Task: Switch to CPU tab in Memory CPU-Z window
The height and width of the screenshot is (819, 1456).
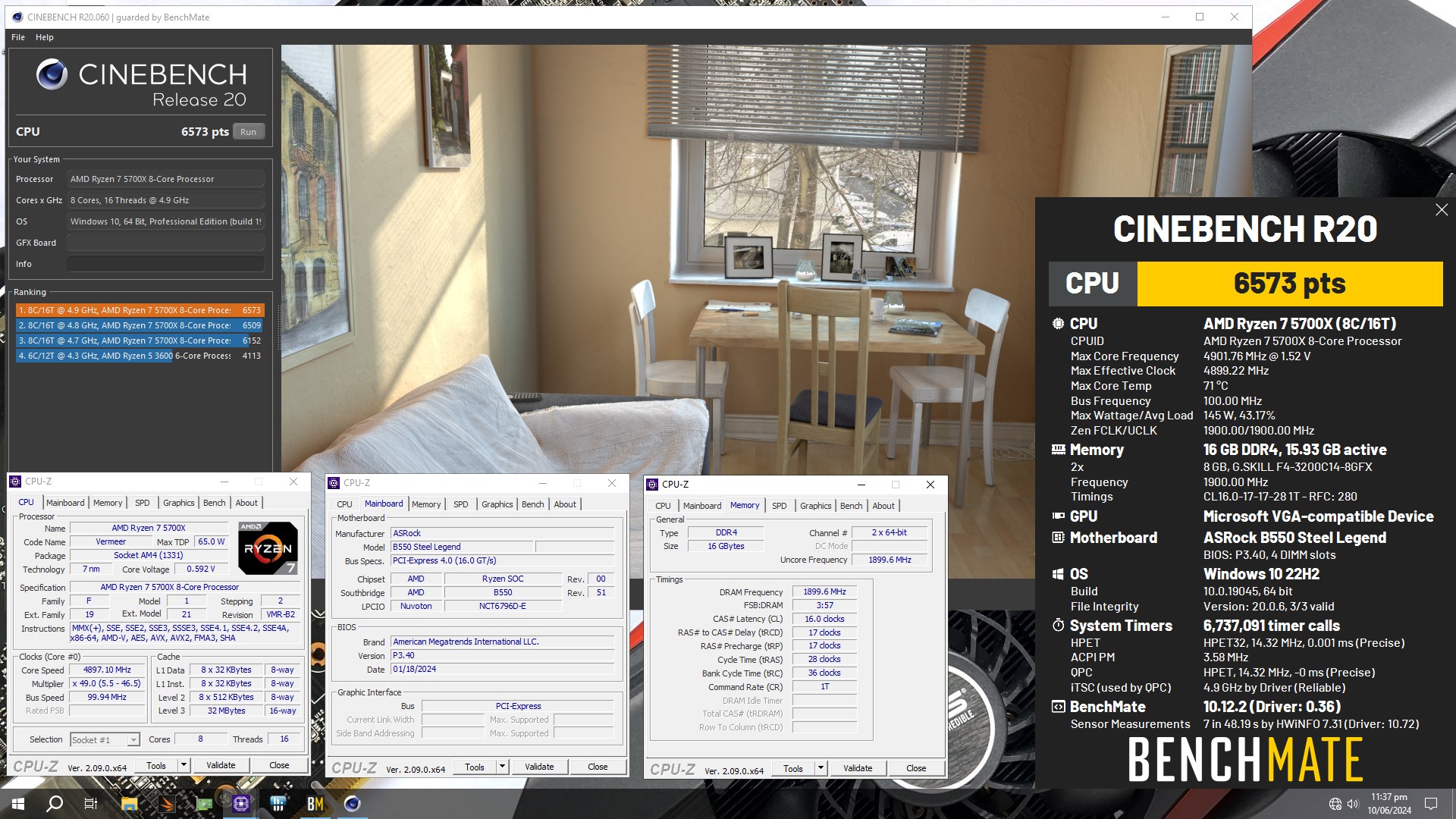Action: pos(663,506)
